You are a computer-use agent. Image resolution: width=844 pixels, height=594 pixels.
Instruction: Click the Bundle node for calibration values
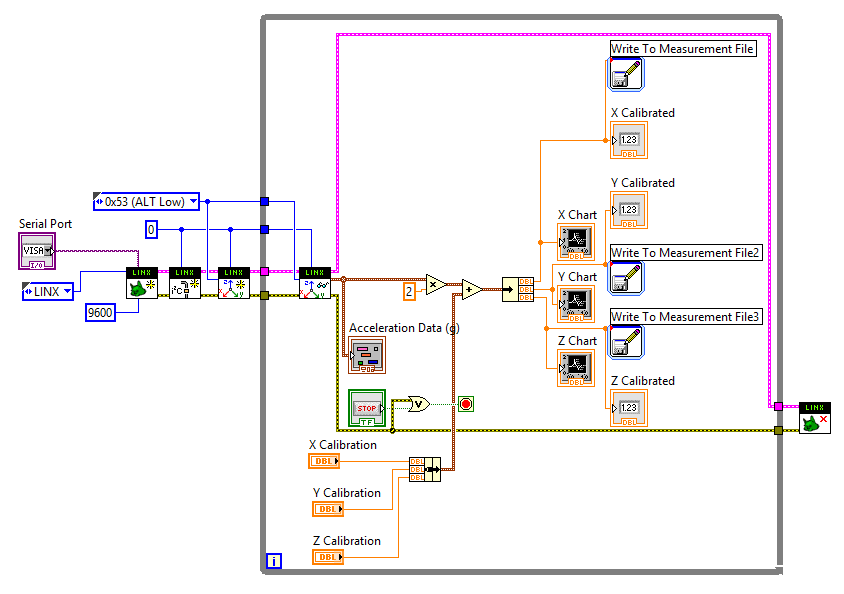point(425,469)
